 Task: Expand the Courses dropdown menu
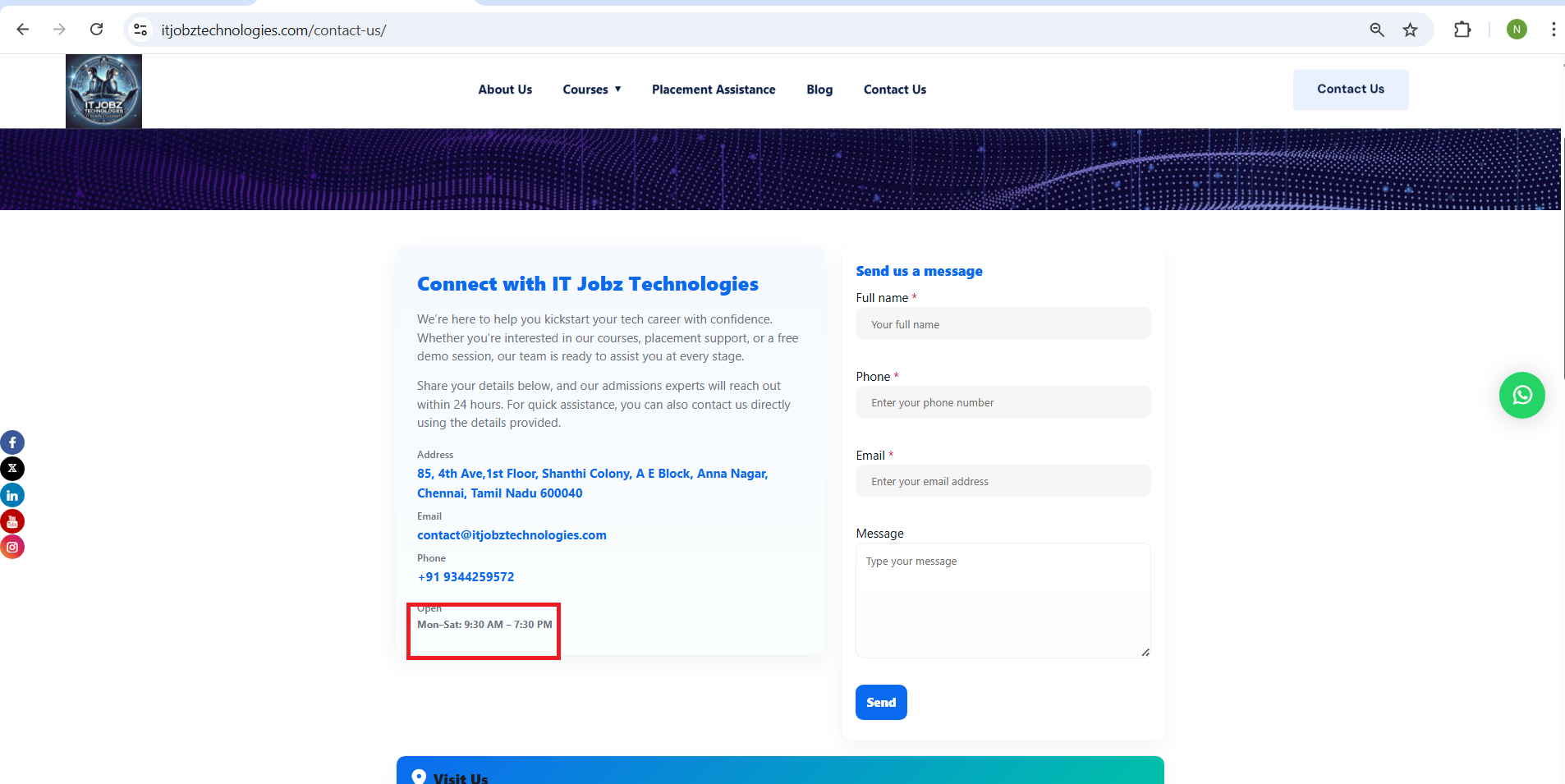(591, 89)
